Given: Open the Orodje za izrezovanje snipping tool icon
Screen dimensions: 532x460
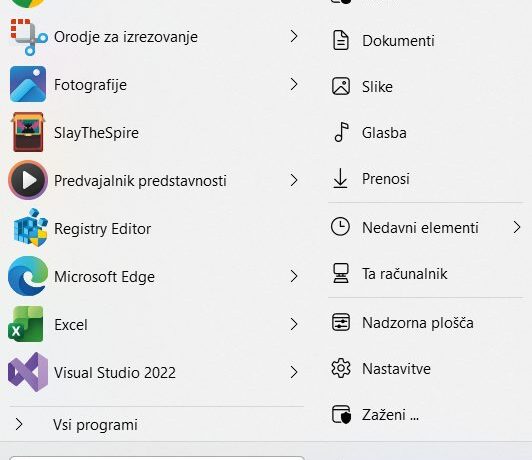Looking at the screenshot, I should click(28, 37).
